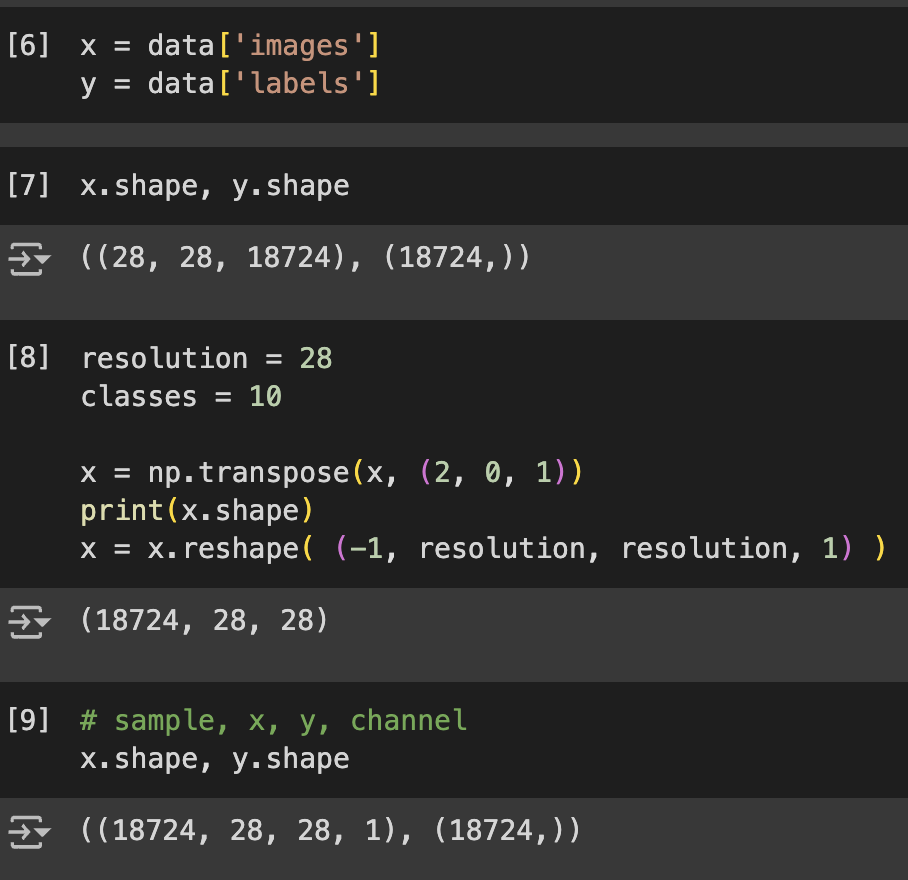Click the [9] cell execution indicator

(28, 720)
